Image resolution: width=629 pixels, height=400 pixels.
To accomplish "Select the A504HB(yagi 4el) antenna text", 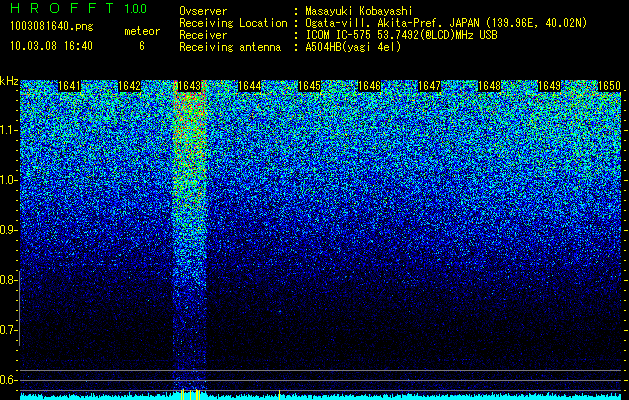I will (353, 47).
